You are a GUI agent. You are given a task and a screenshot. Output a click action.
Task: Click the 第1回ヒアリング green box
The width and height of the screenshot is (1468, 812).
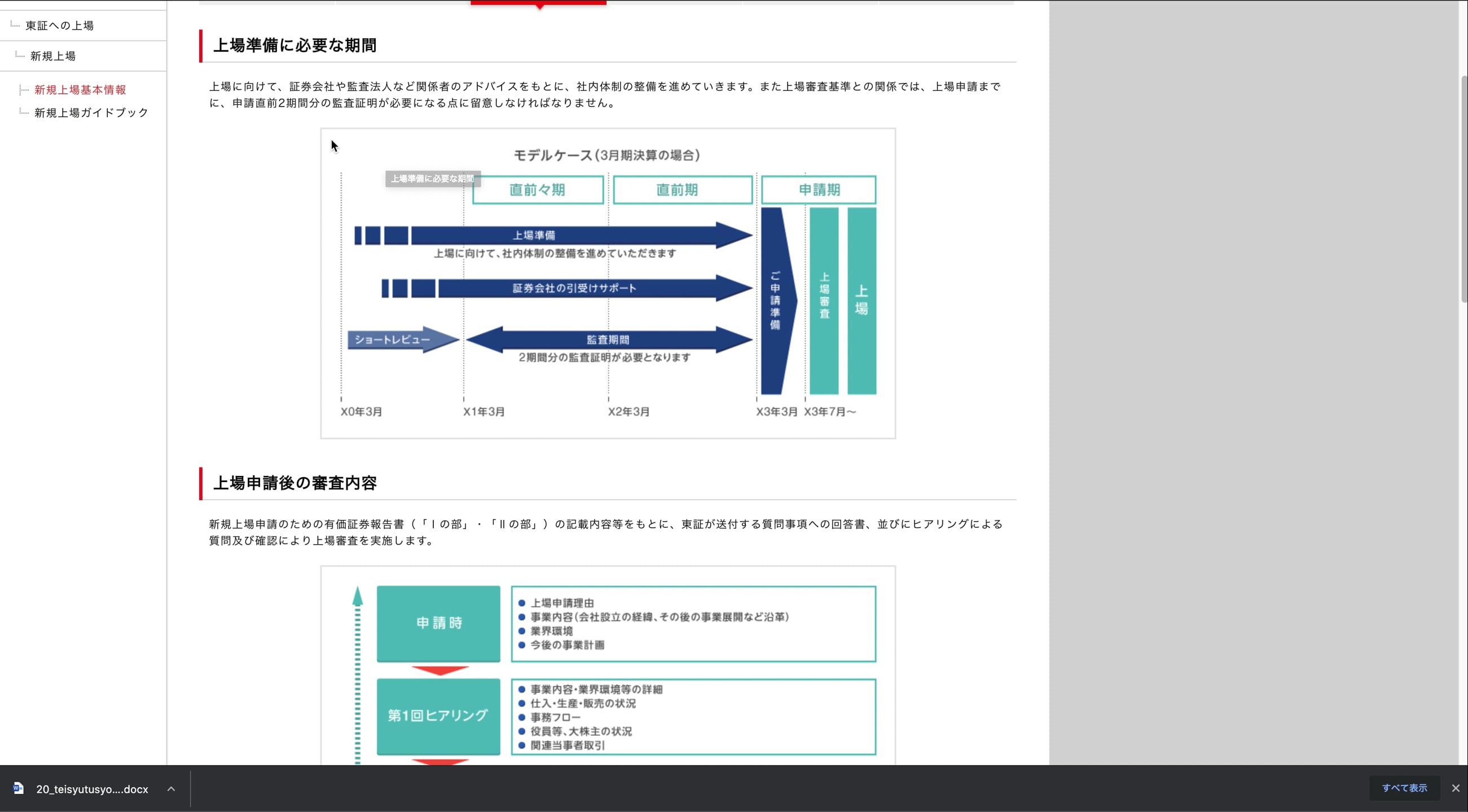click(438, 716)
